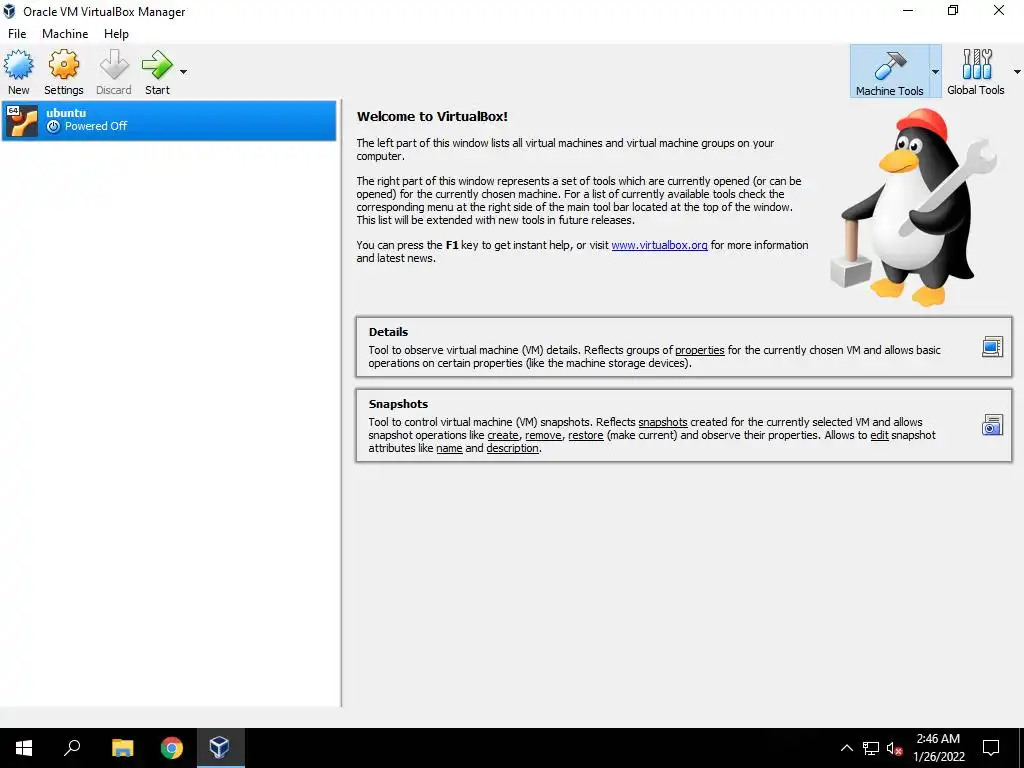Image resolution: width=1024 pixels, height=768 pixels.
Task: Click the remove link in Snapshots
Action: pyautogui.click(x=543, y=435)
